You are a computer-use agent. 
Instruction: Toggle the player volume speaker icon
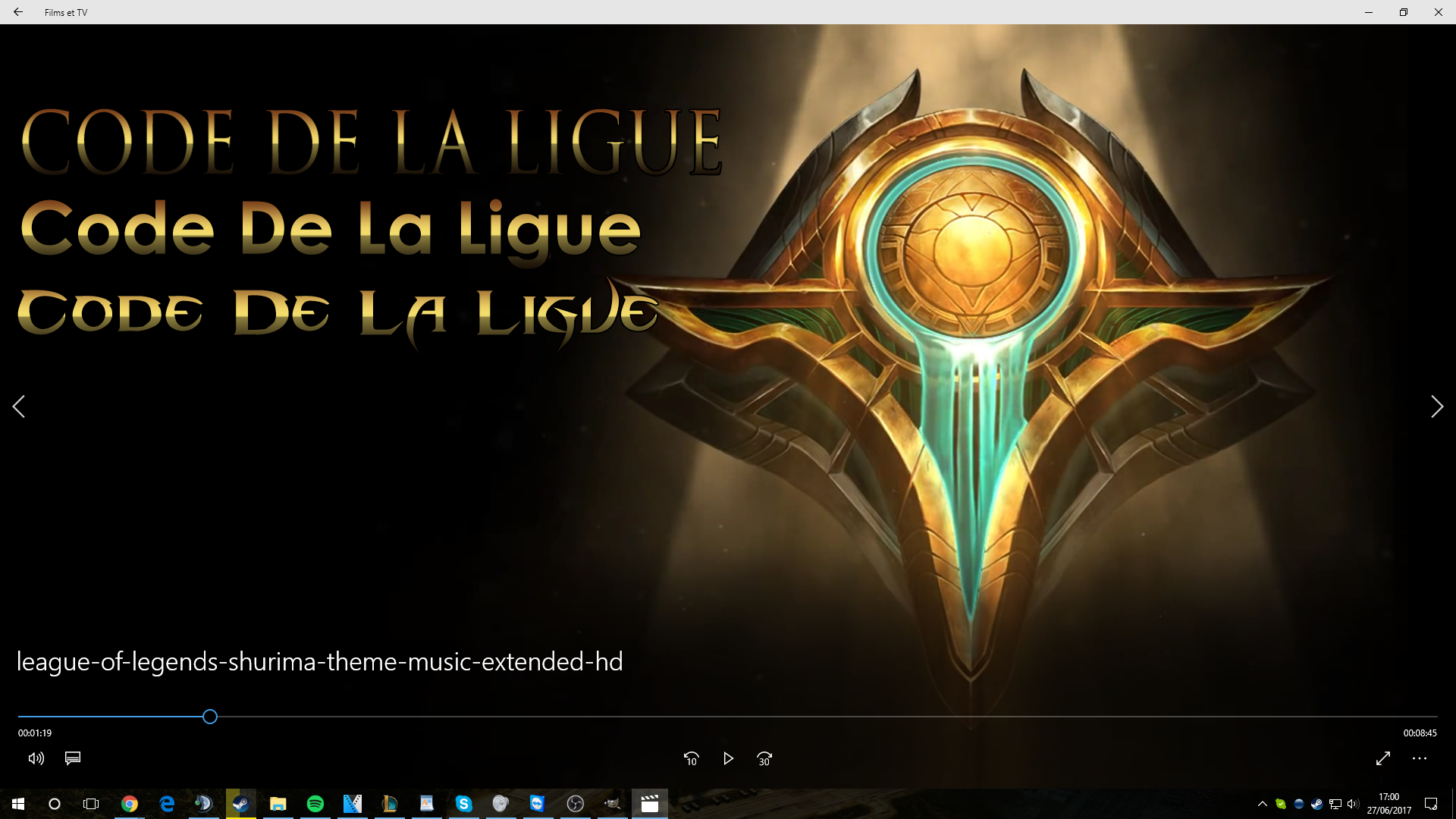click(x=36, y=758)
